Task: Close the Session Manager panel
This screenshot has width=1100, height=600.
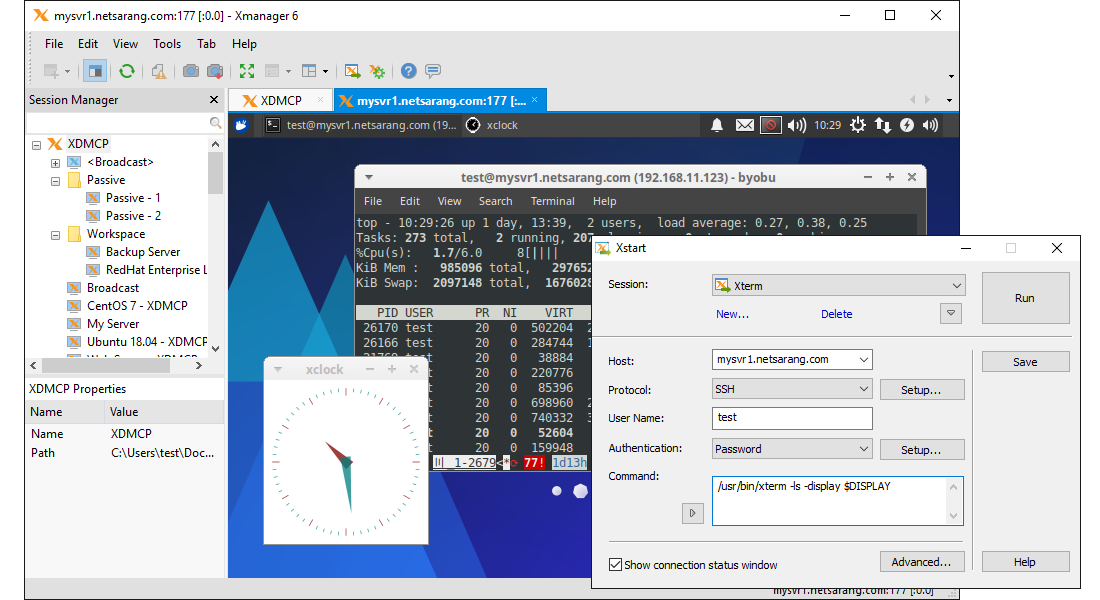Action: (214, 100)
